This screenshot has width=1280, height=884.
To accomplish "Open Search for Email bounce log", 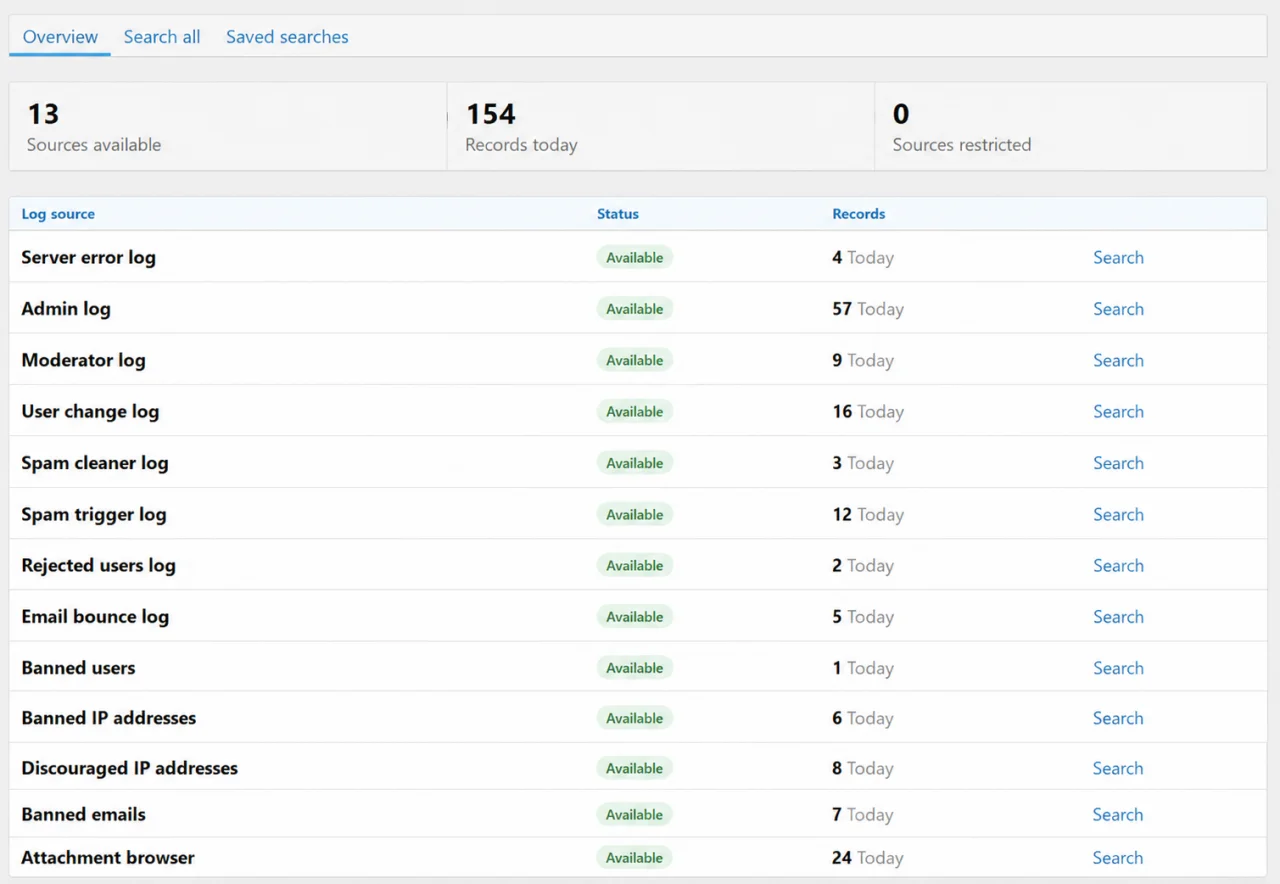I will 1118,617.
